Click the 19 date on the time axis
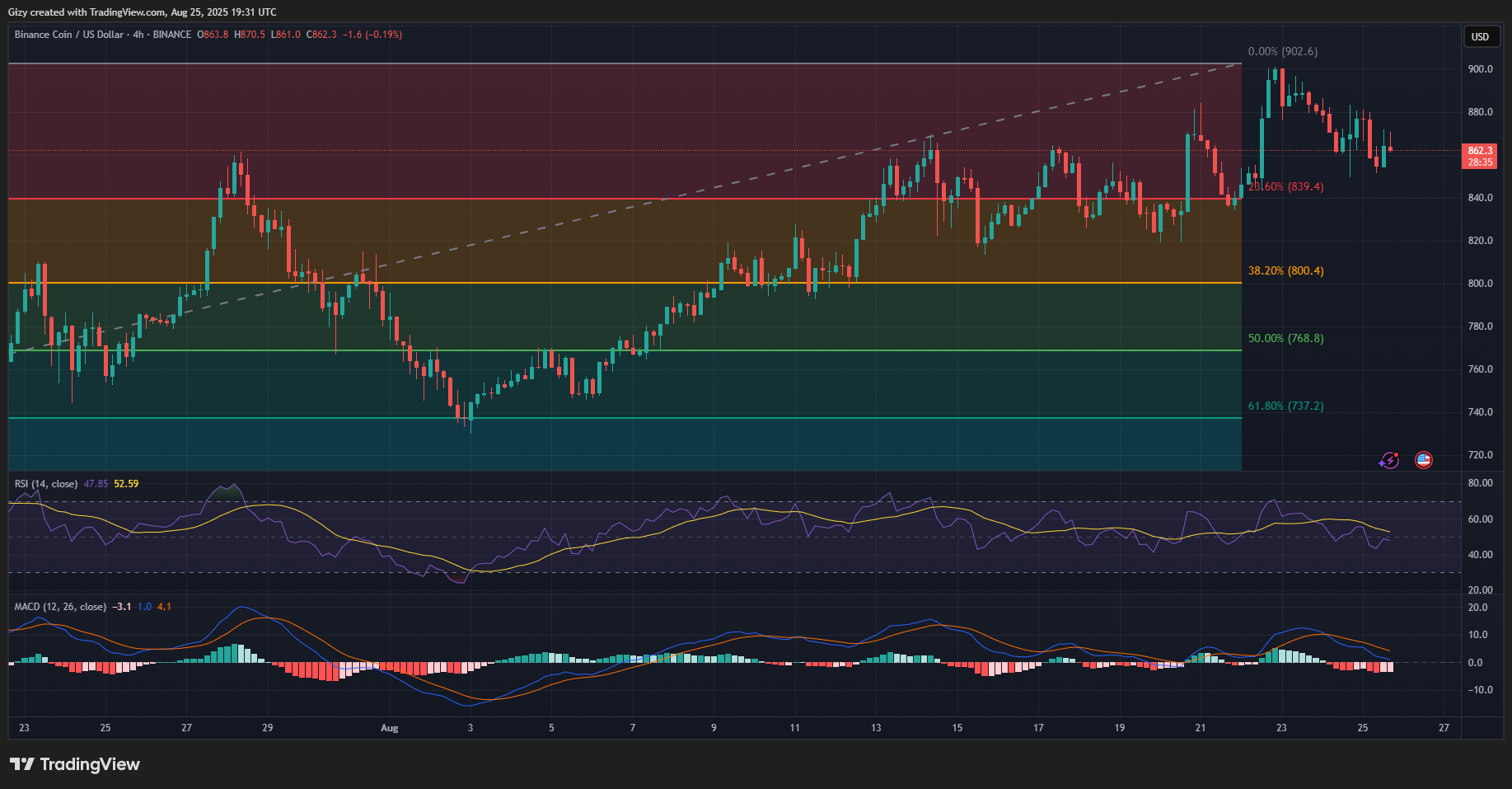 (x=1120, y=728)
